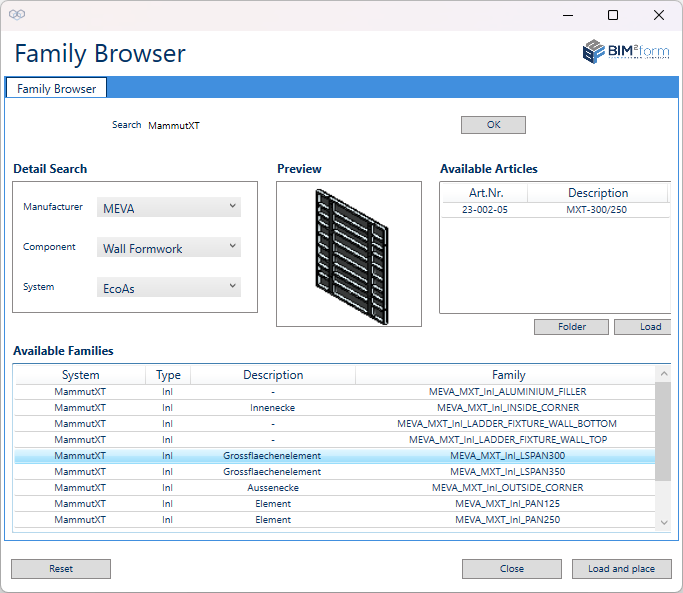Image resolution: width=683 pixels, height=593 pixels.
Task: Sort articles by Art.Nr. column header
Action: pyautogui.click(x=485, y=193)
